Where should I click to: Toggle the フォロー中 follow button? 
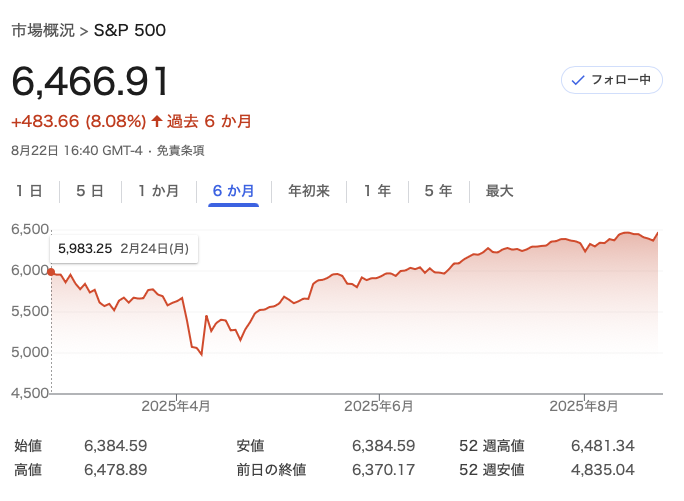coord(612,80)
